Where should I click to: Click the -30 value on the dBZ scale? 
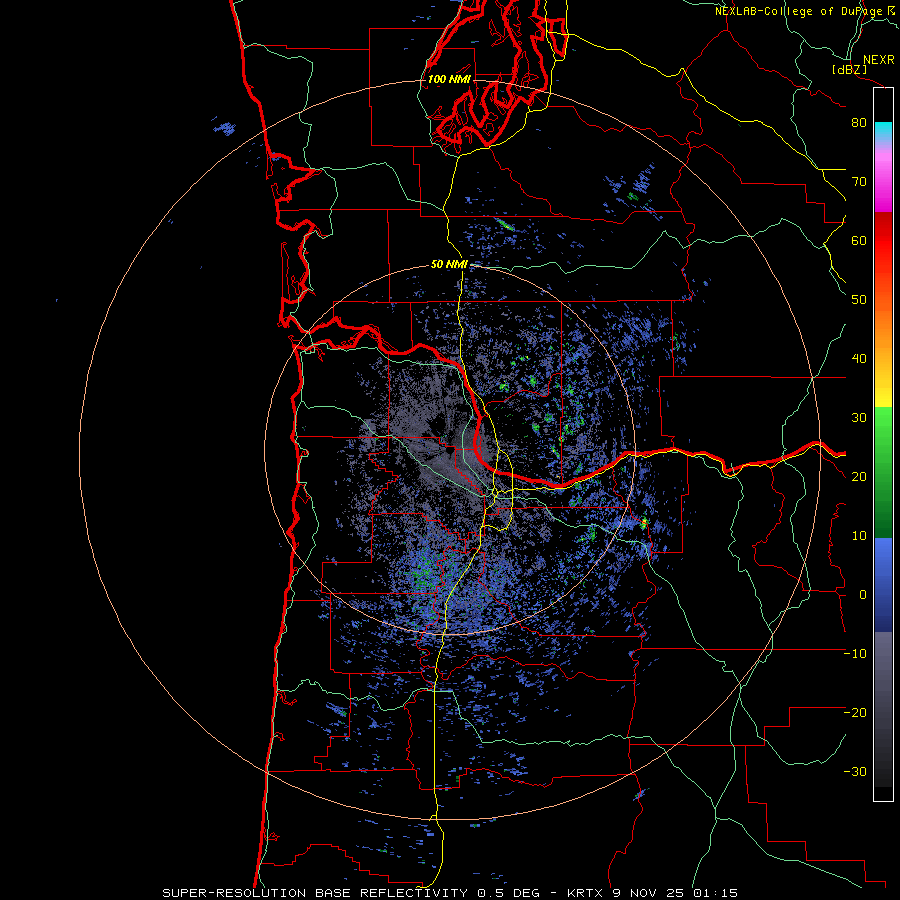tap(855, 771)
